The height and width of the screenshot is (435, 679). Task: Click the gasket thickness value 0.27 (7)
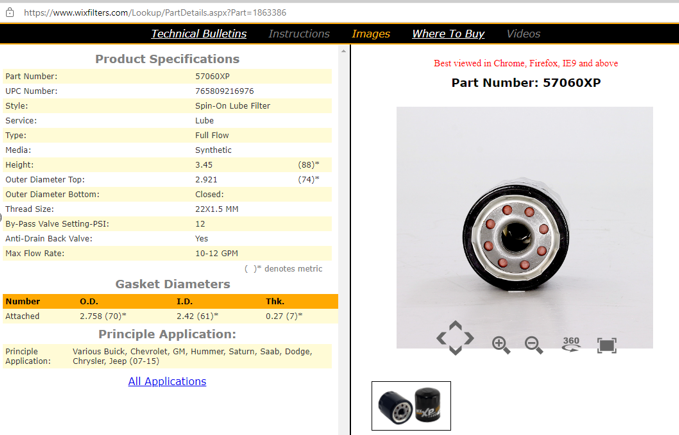(284, 316)
